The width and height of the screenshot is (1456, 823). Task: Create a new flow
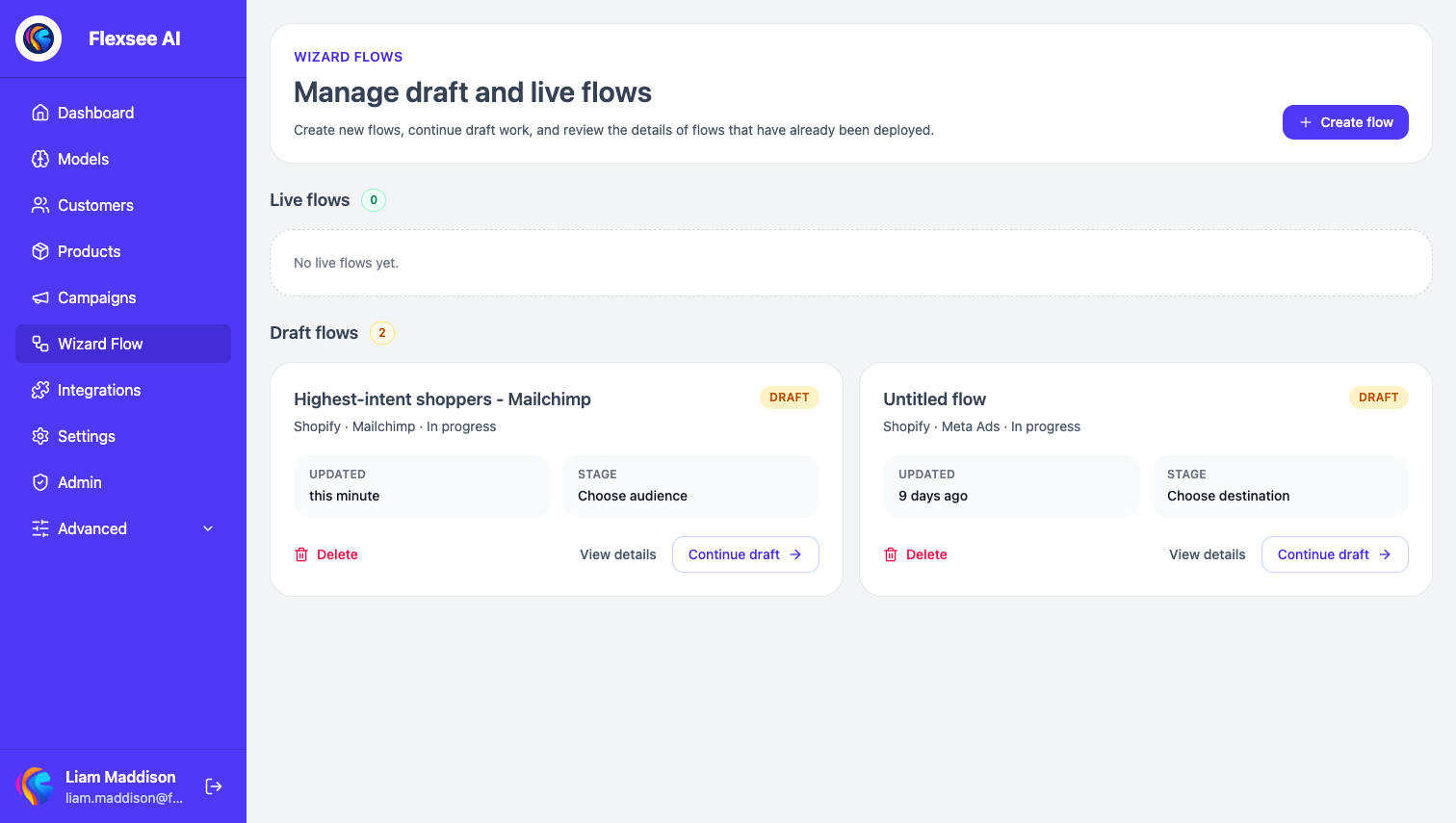(1345, 122)
